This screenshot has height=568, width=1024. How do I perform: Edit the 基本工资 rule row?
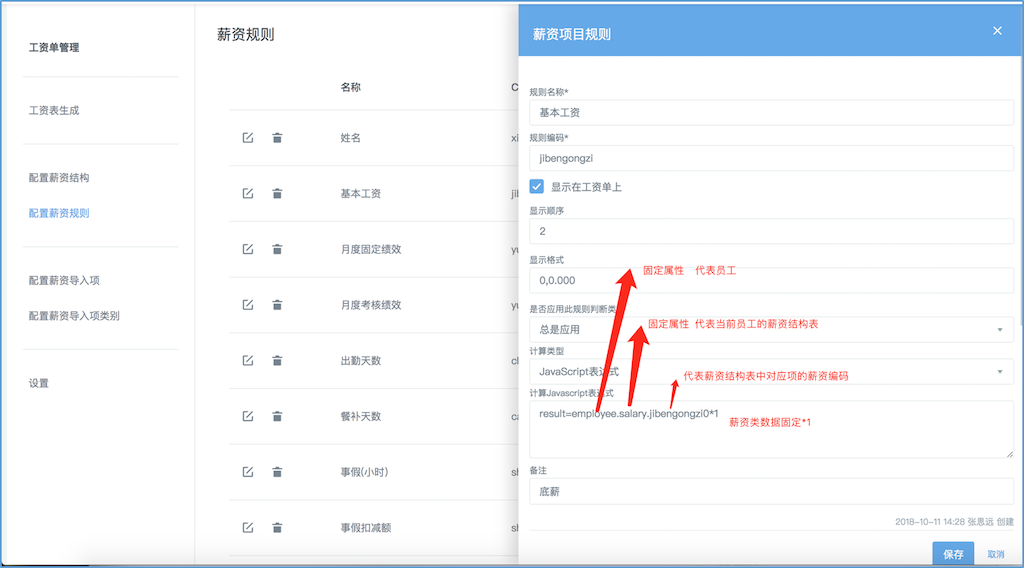(248, 193)
